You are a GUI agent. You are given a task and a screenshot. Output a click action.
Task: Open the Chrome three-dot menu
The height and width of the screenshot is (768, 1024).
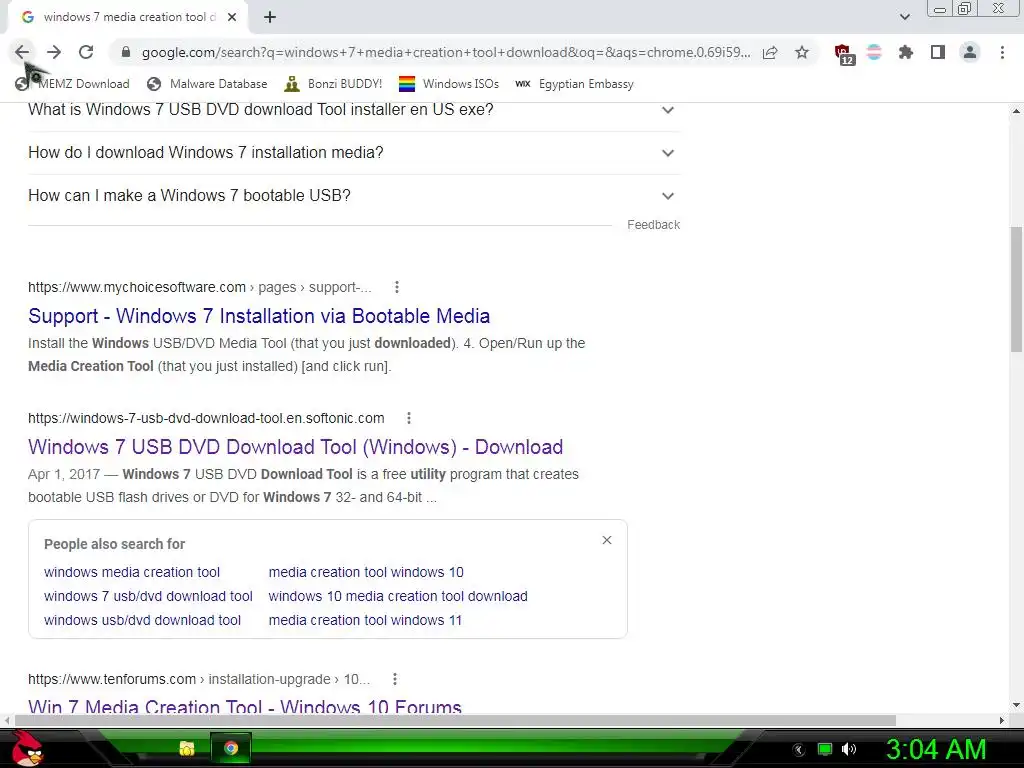pyautogui.click(x=1002, y=52)
